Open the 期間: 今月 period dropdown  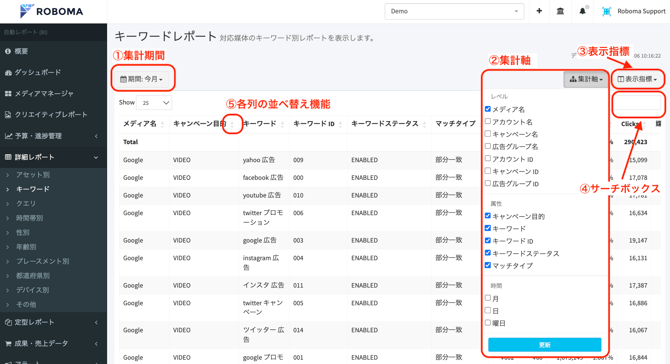(141, 79)
